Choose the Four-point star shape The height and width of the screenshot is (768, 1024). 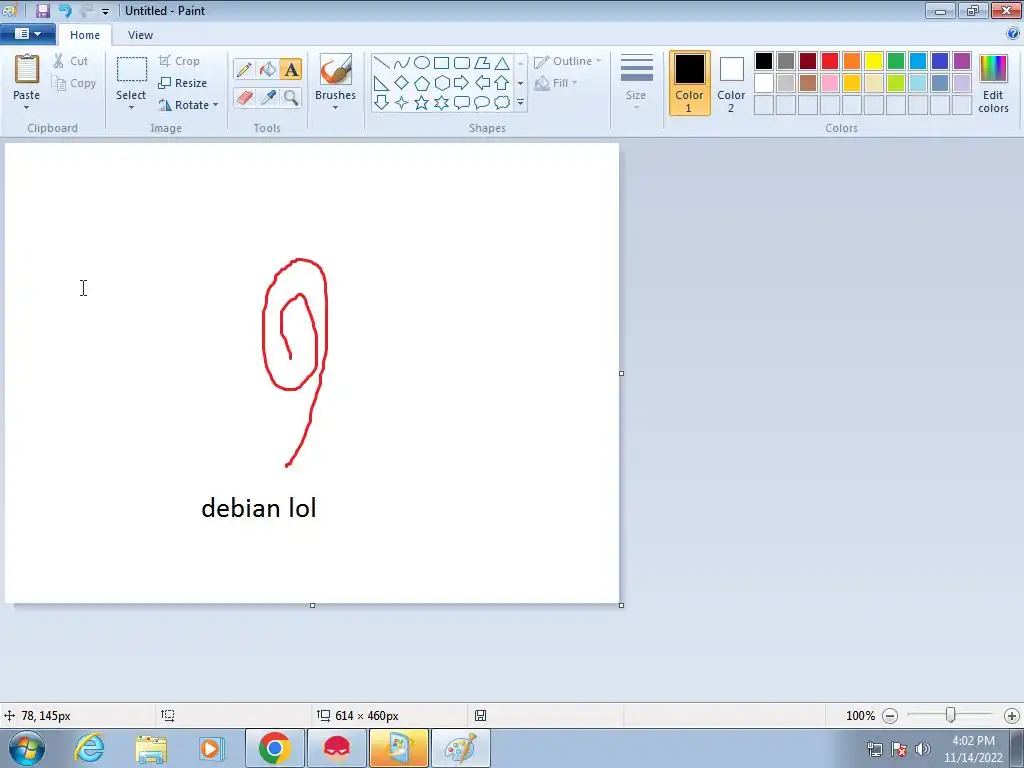tap(402, 103)
